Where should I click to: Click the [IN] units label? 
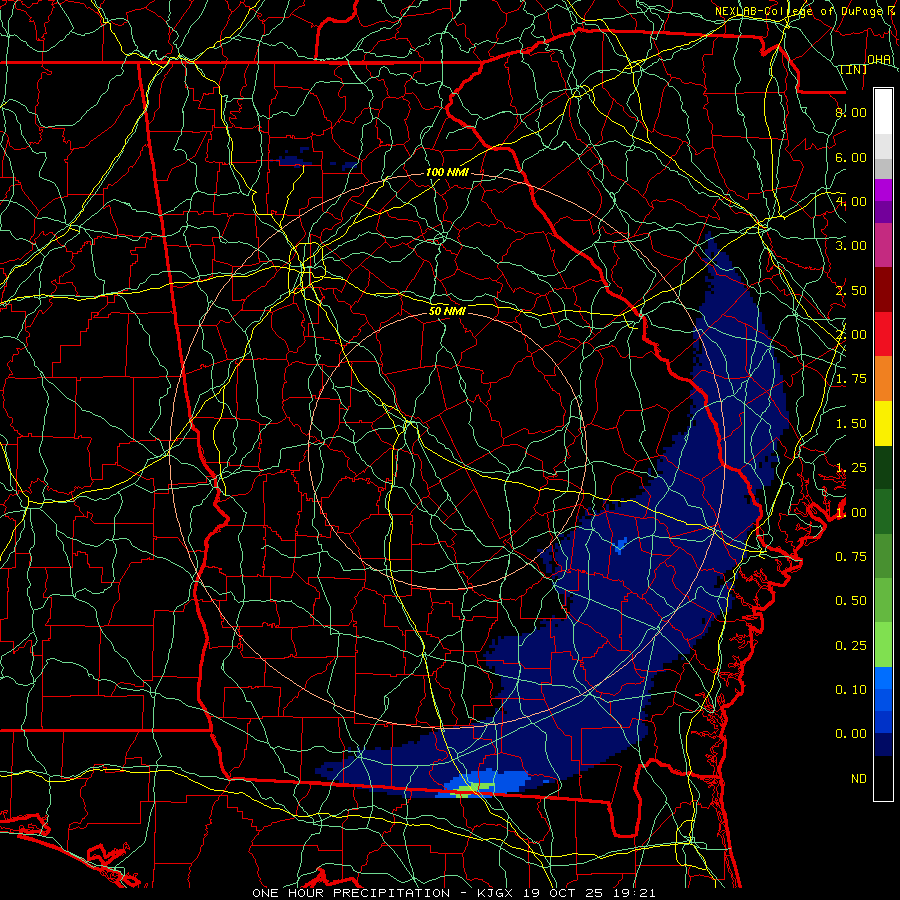click(854, 69)
